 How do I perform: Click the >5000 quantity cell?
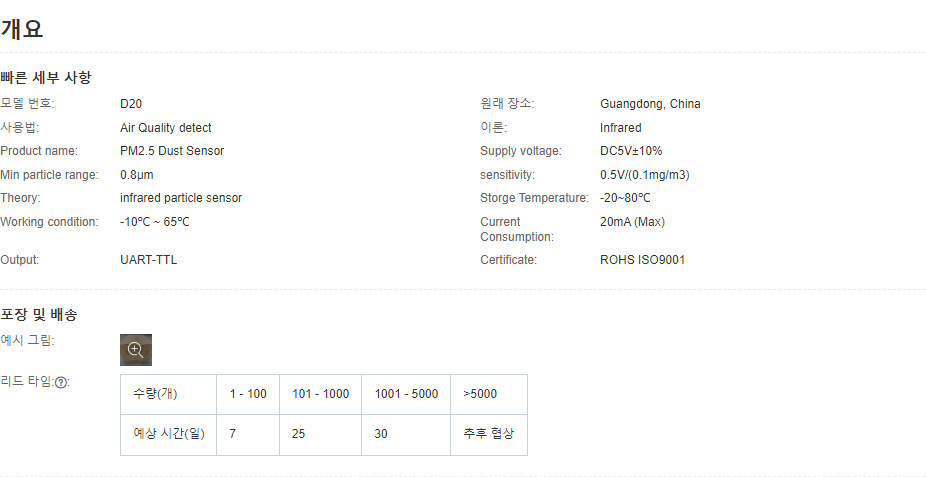click(x=480, y=394)
